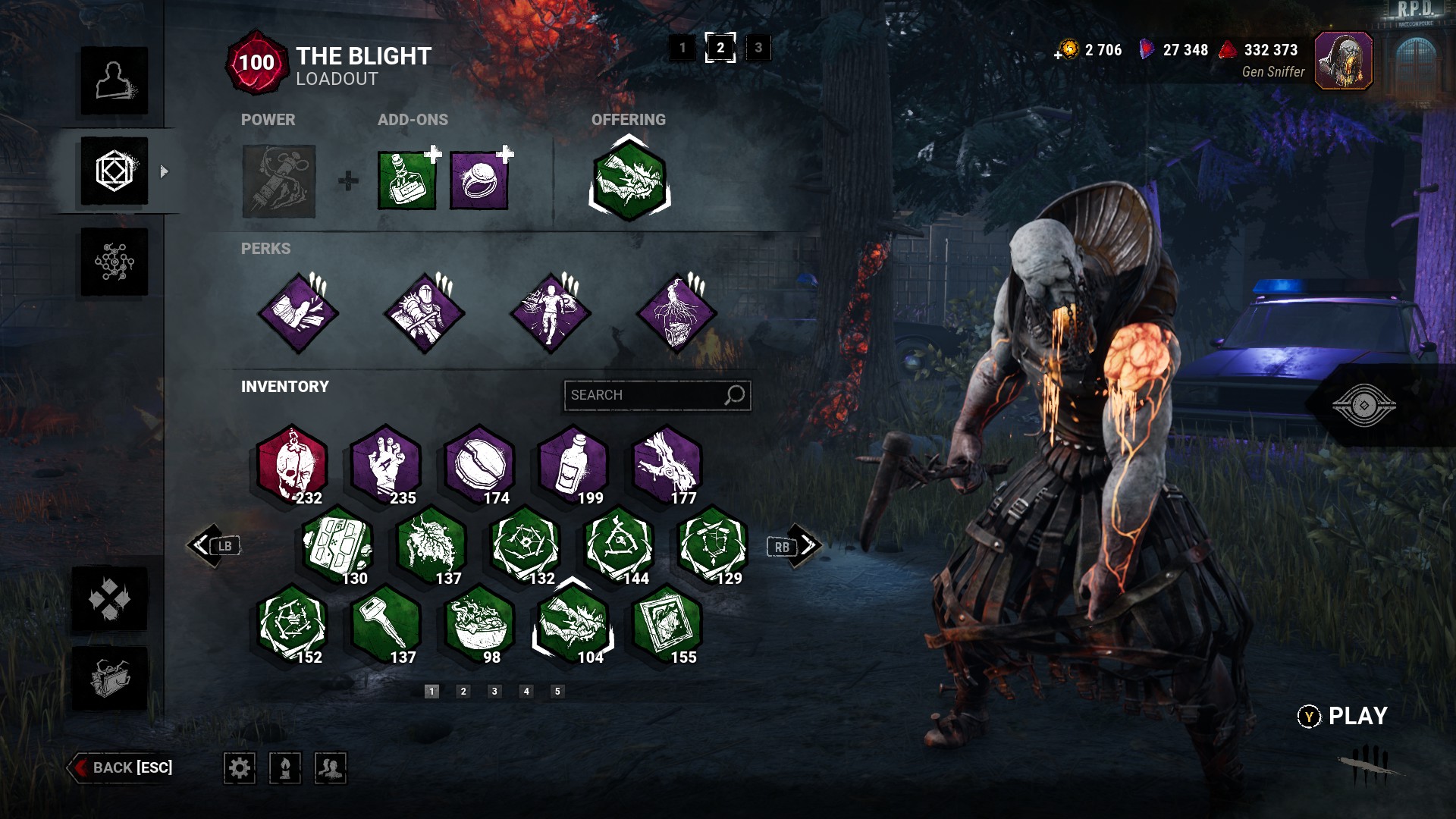Open the friends icon in bottom bar
Image resolution: width=1456 pixels, height=819 pixels.
331,768
